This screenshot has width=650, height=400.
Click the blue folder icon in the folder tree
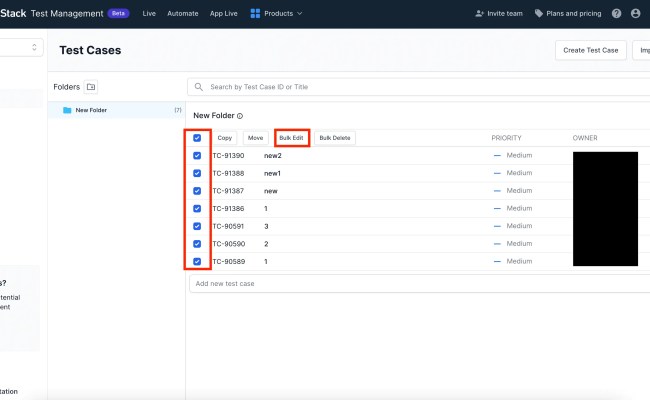click(x=67, y=110)
